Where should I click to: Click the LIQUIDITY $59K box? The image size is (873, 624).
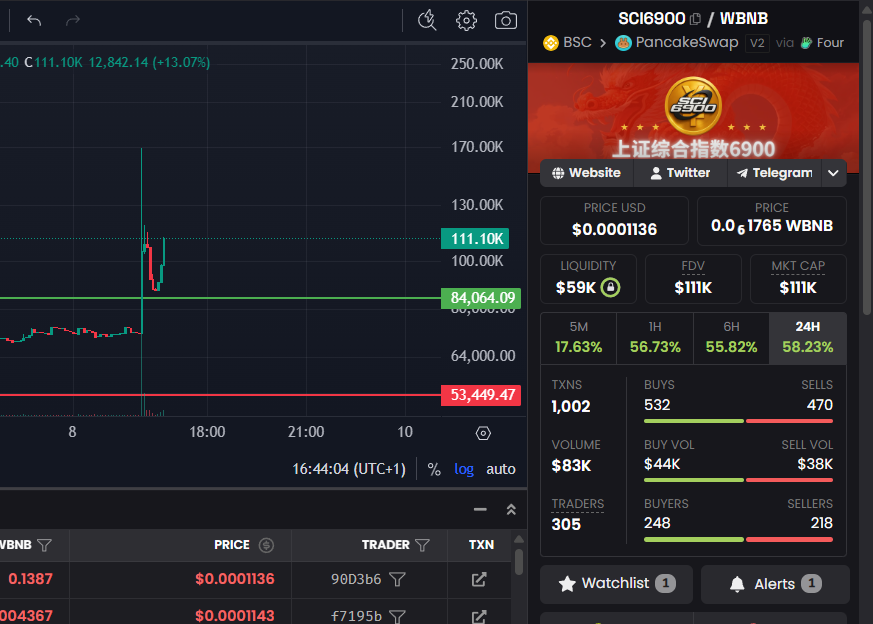(x=588, y=279)
